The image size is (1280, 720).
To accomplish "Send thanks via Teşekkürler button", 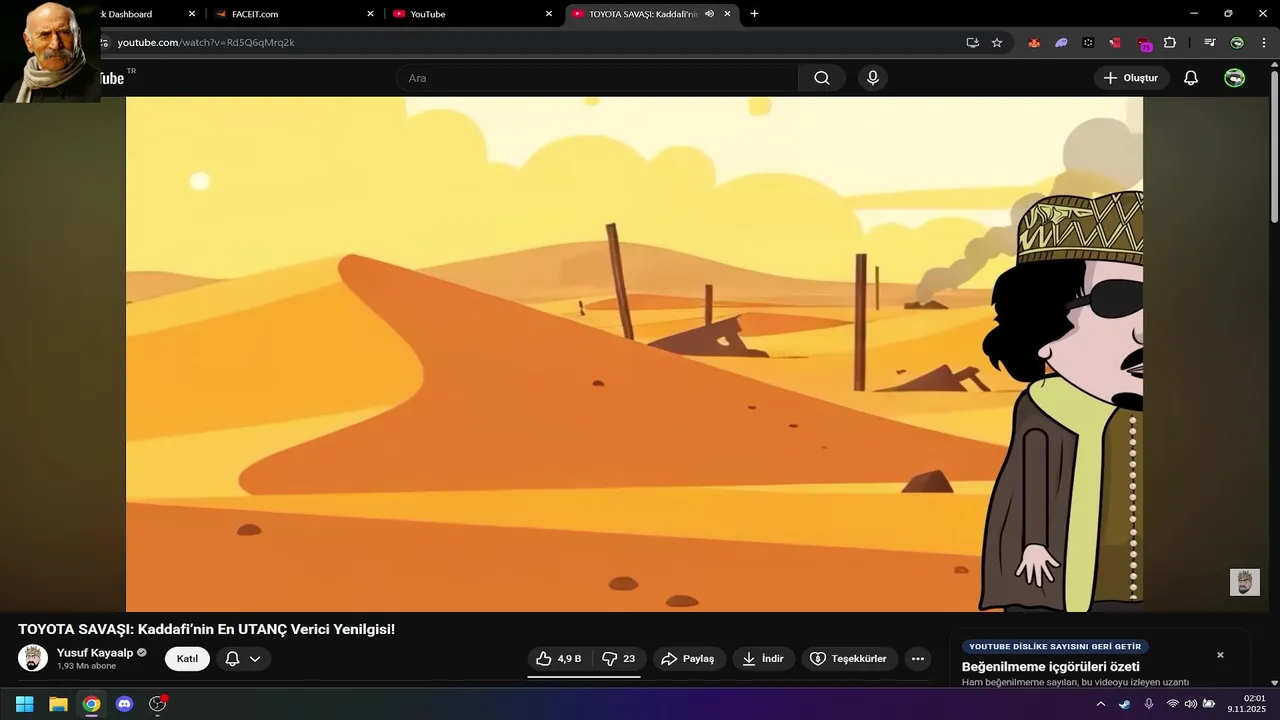I will [849, 659].
